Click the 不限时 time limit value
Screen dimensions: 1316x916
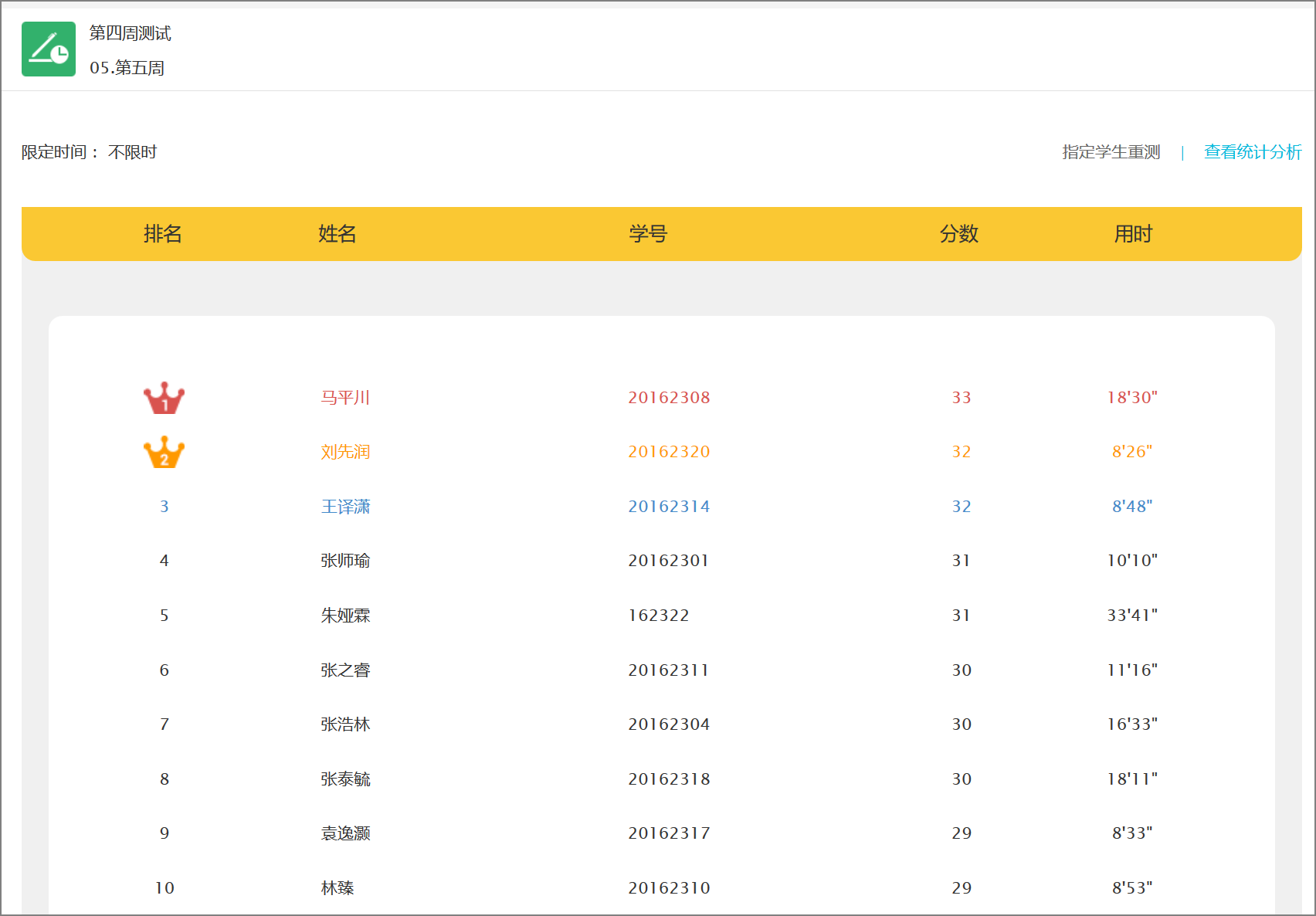[133, 152]
